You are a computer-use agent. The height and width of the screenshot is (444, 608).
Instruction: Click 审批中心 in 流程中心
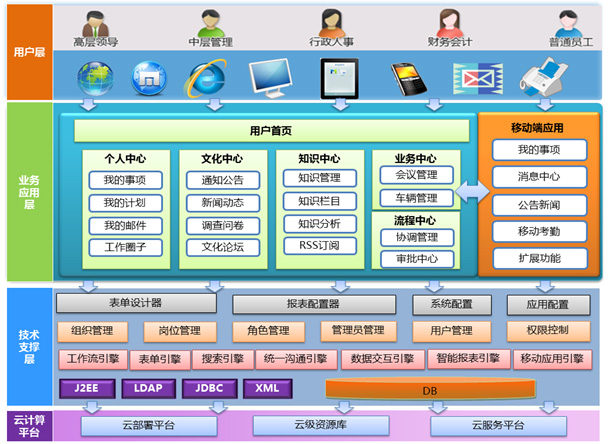click(417, 259)
